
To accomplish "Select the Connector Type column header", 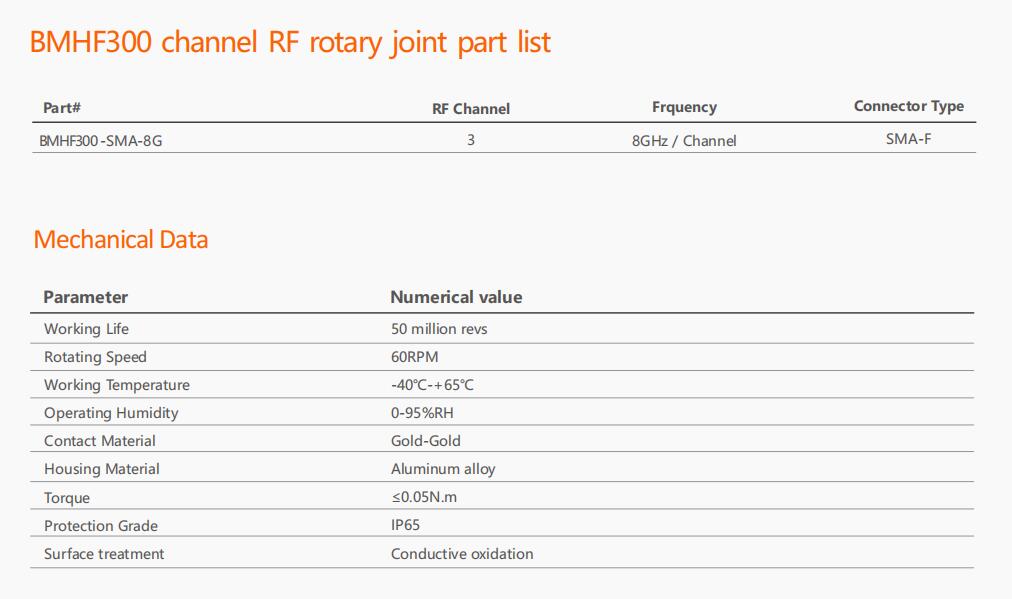I will (x=908, y=106).
